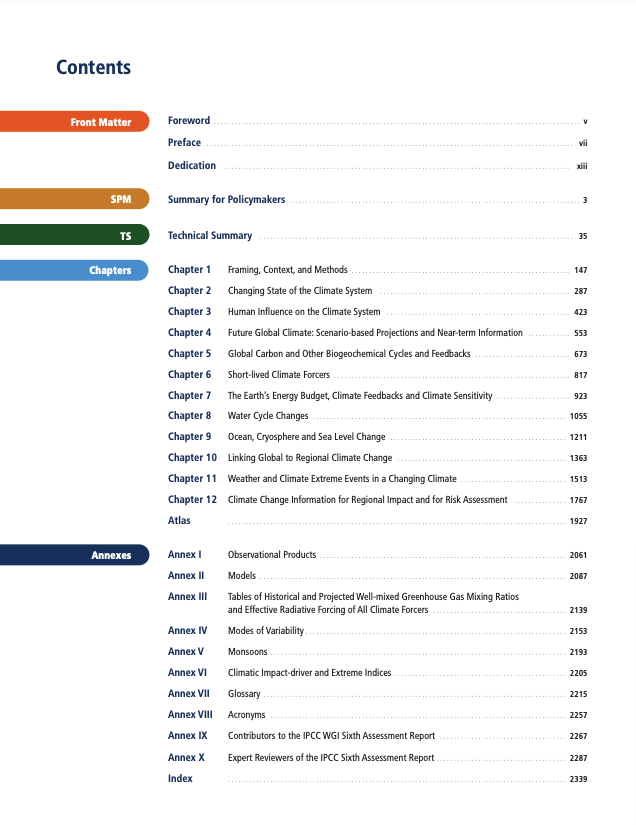Image resolution: width=636 pixels, height=825 pixels.
Task: Open Summary for Policymakers
Action: (226, 200)
